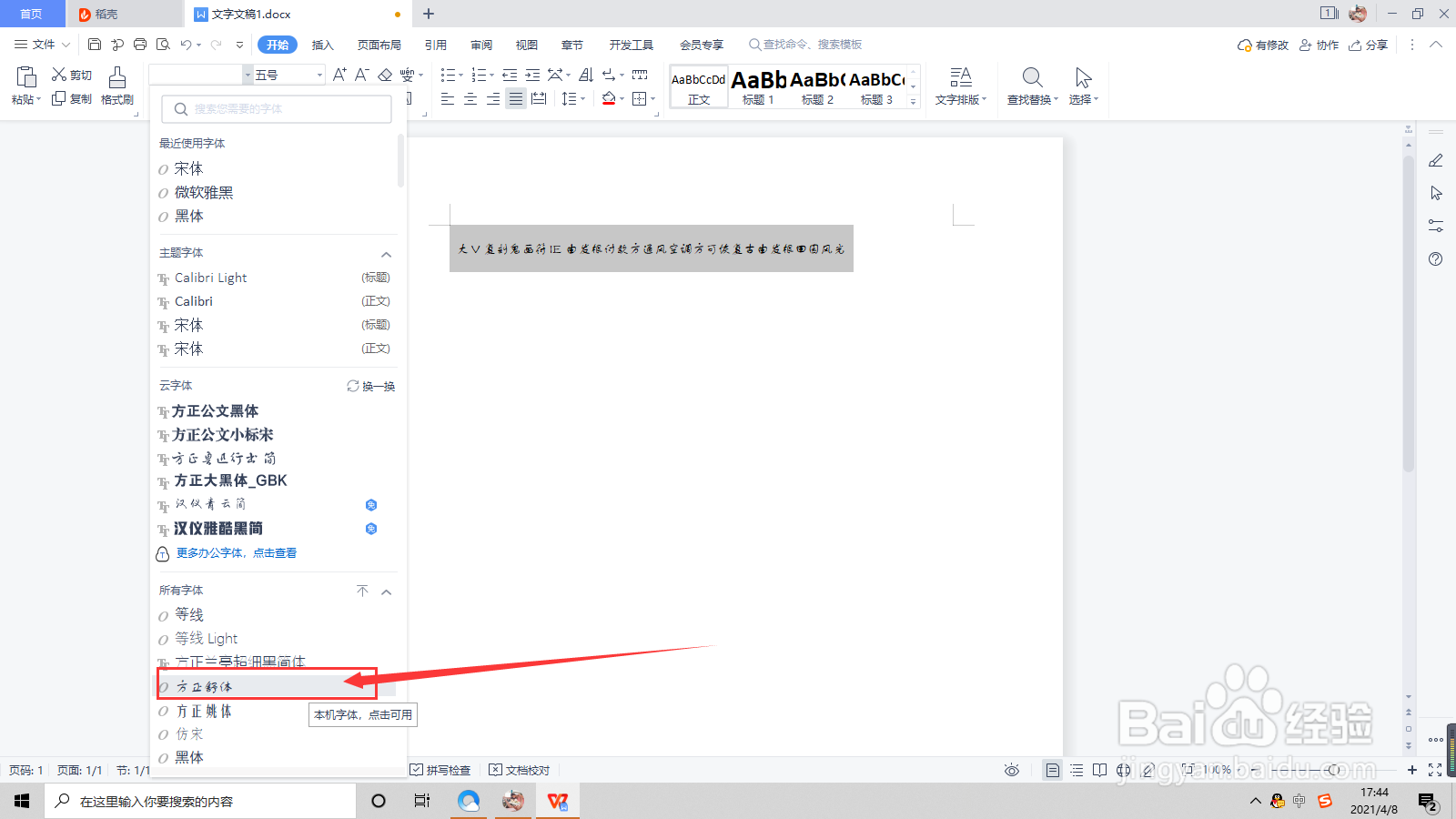Click the Align Left icon
The width and height of the screenshot is (1456, 819).
coord(448,98)
